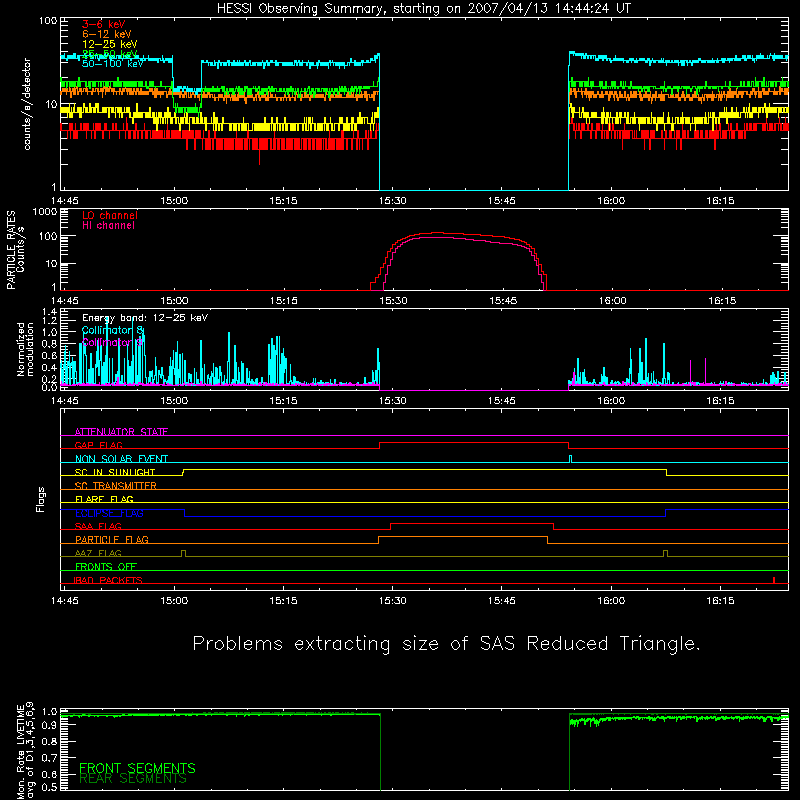Click the 15:30 tick label in counts panel
This screenshot has width=800, height=800.
tap(392, 201)
